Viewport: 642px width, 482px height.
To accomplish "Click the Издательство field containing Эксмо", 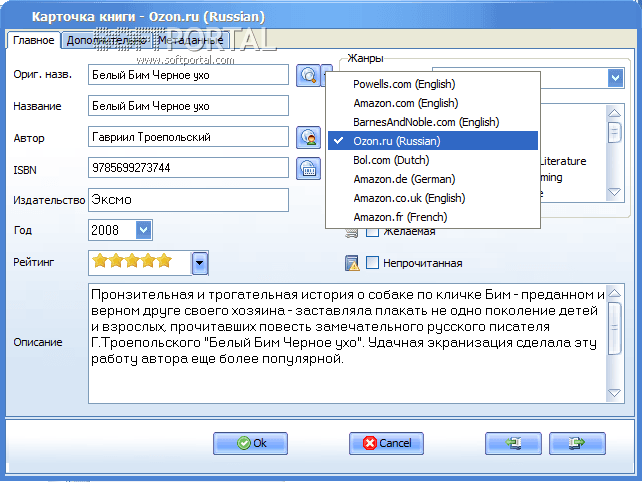I will pyautogui.click(x=188, y=200).
